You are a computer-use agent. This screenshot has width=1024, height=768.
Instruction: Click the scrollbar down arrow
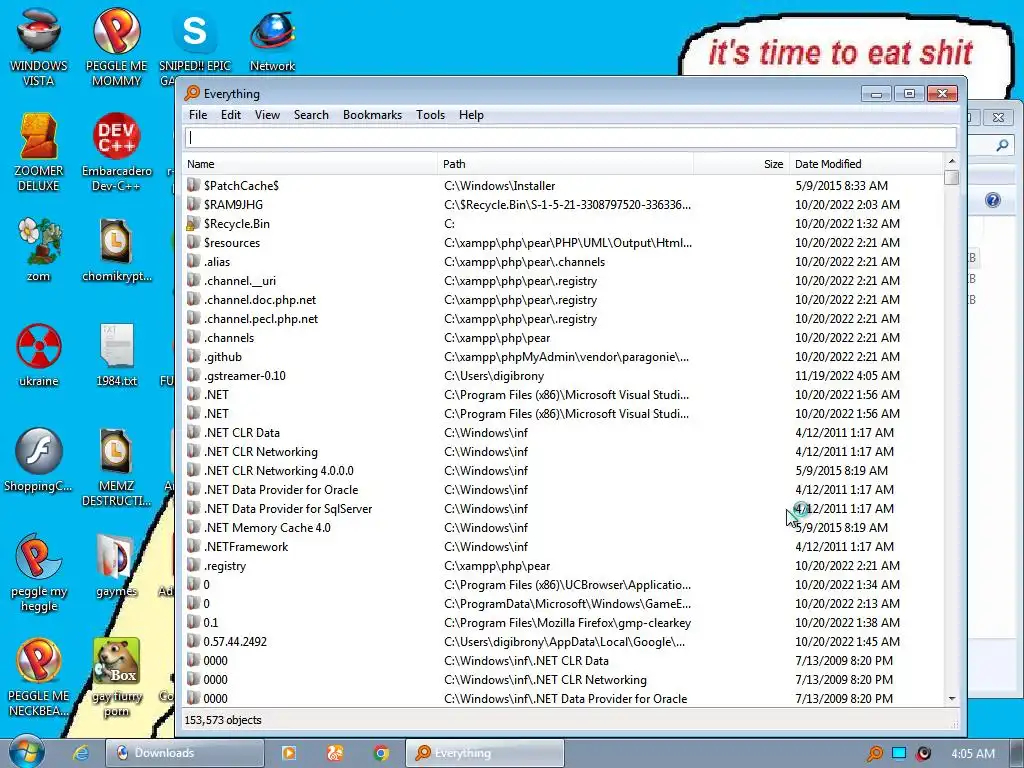tap(952, 698)
